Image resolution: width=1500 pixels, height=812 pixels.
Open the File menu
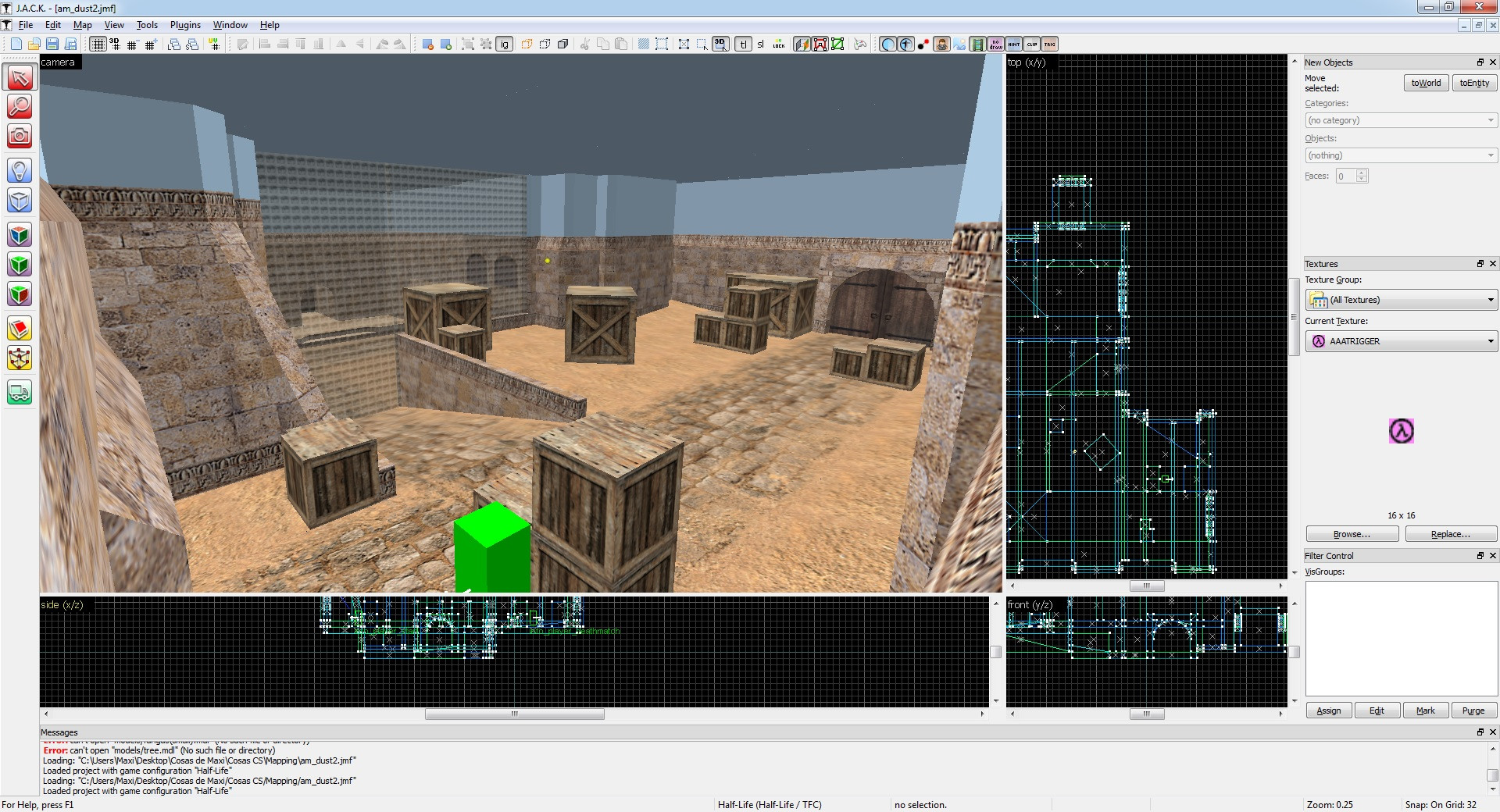tap(26, 25)
